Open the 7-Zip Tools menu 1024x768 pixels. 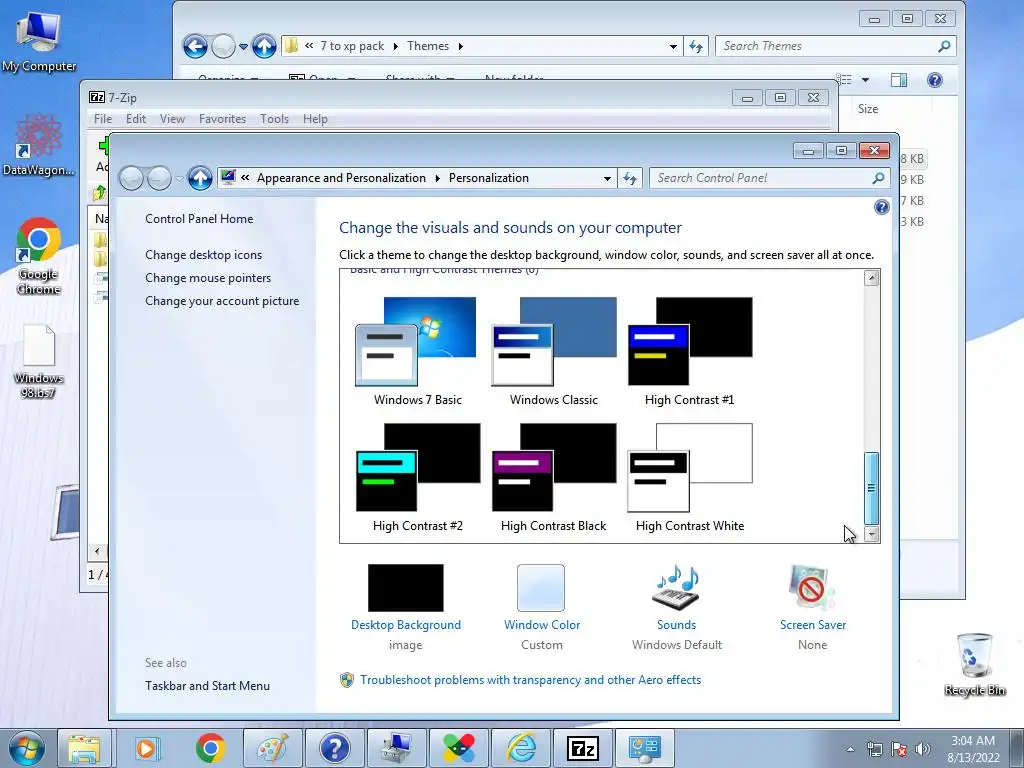click(274, 119)
